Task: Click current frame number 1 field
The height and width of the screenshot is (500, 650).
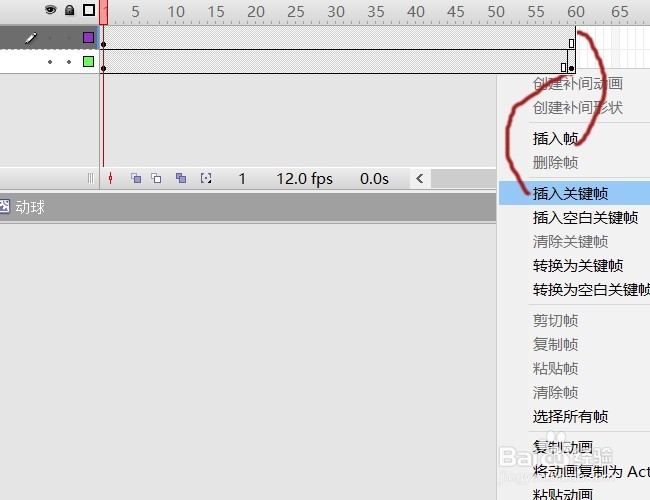Action: click(242, 179)
